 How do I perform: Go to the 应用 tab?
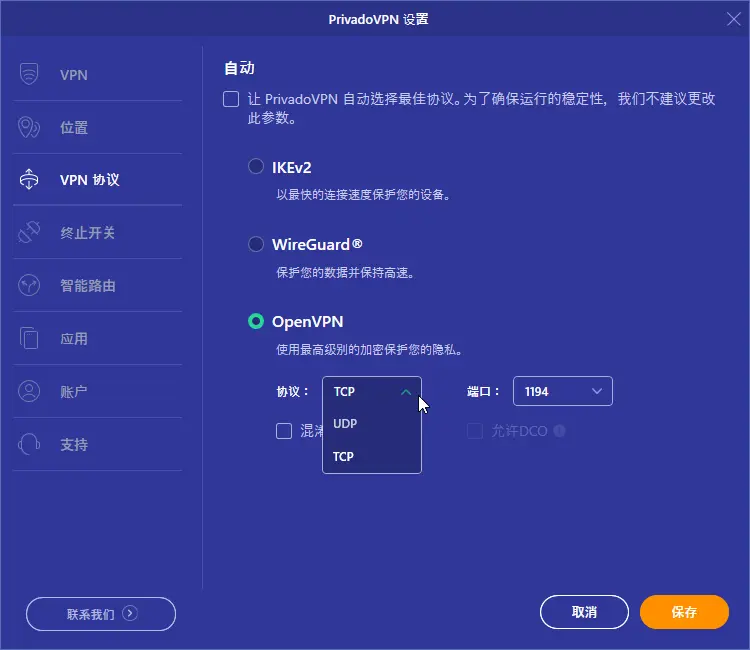(x=98, y=339)
